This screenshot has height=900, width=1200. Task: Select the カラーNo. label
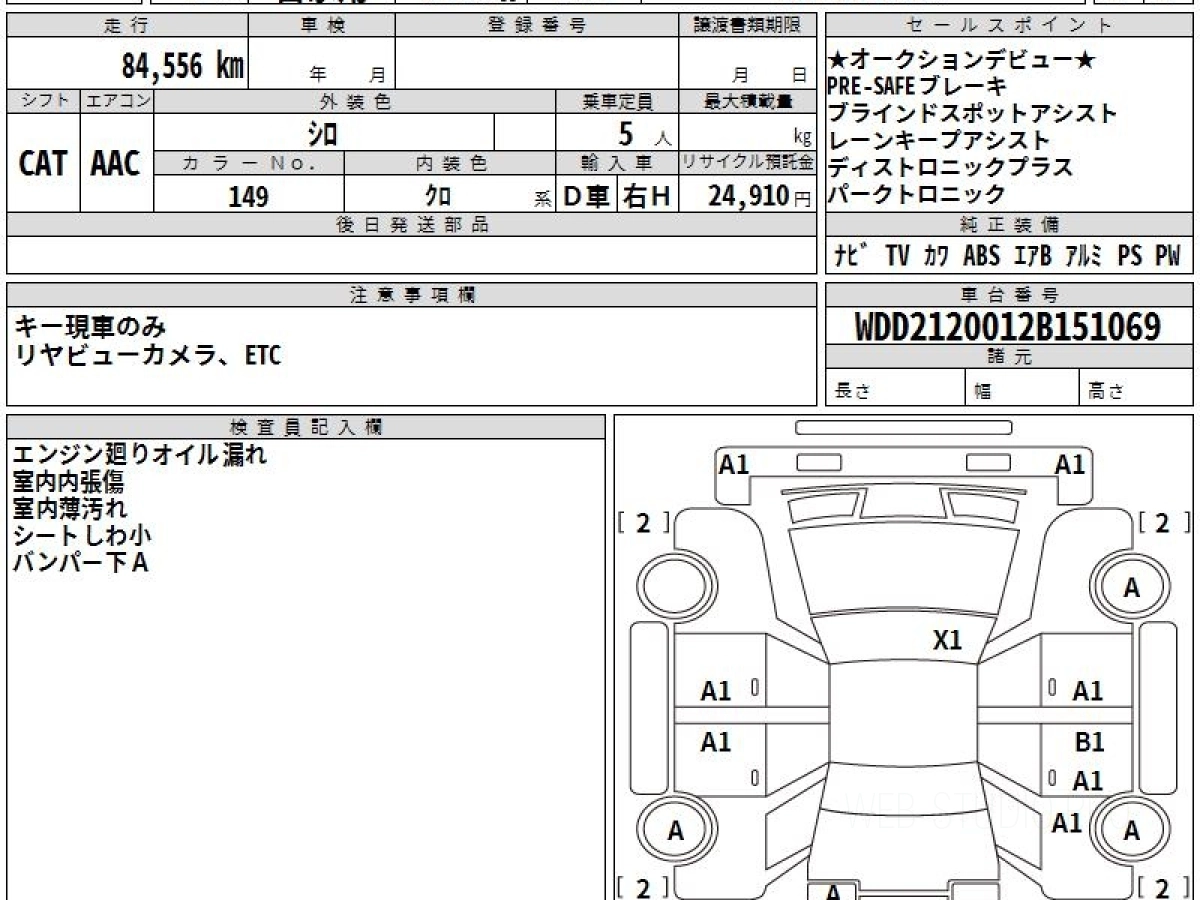pyautogui.click(x=249, y=163)
